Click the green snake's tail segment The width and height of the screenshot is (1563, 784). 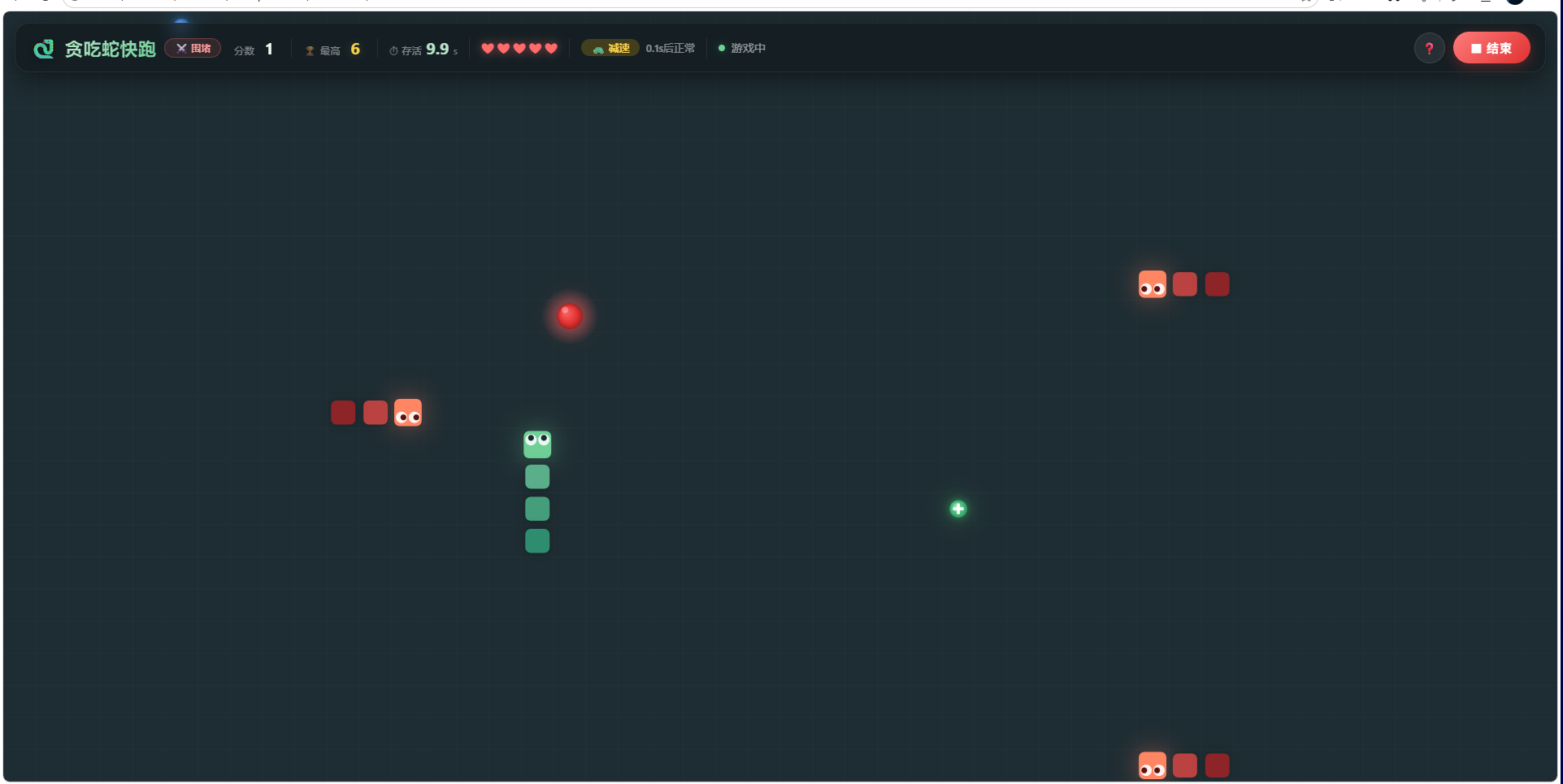pyautogui.click(x=537, y=541)
